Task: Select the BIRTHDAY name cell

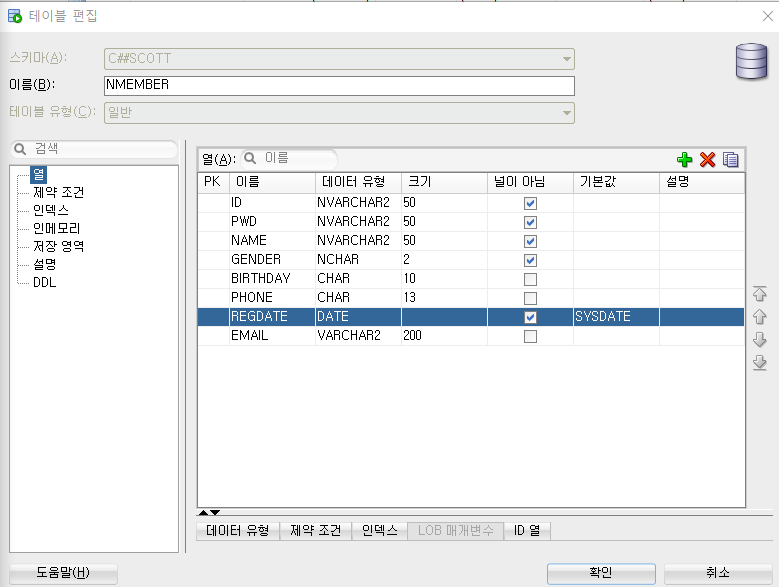Action: click(272, 279)
